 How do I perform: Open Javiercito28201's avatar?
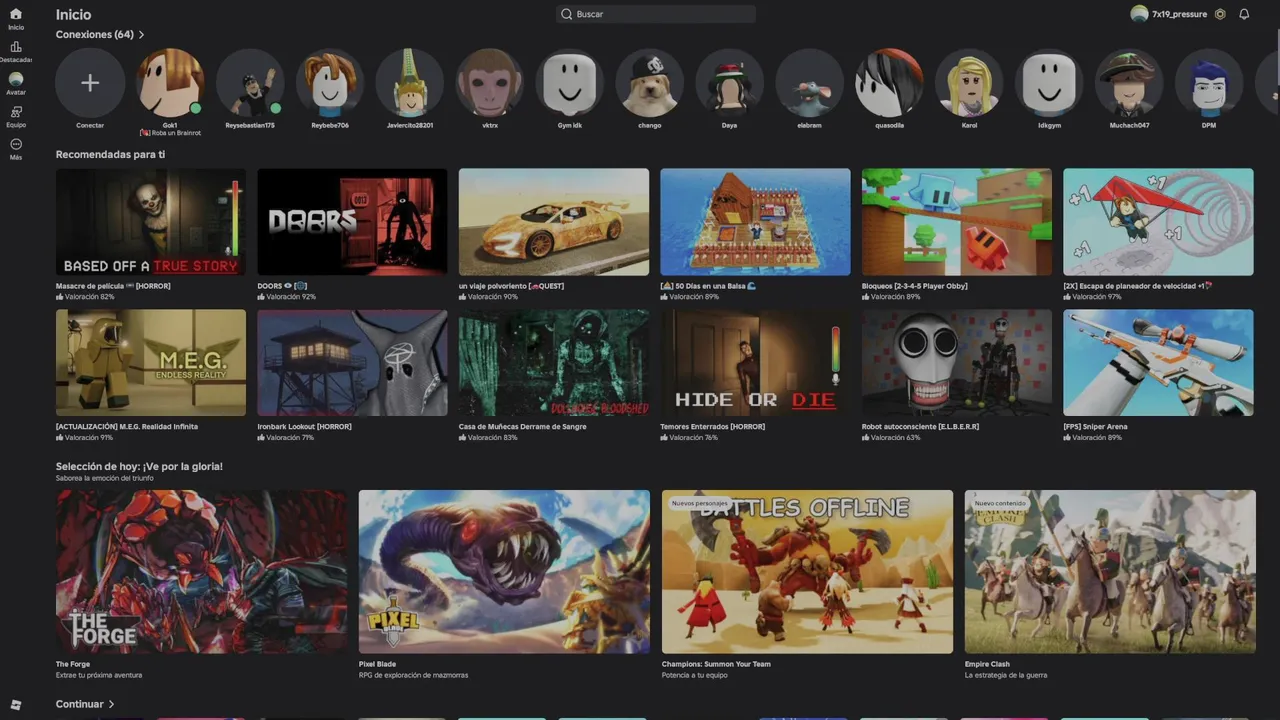[x=410, y=83]
